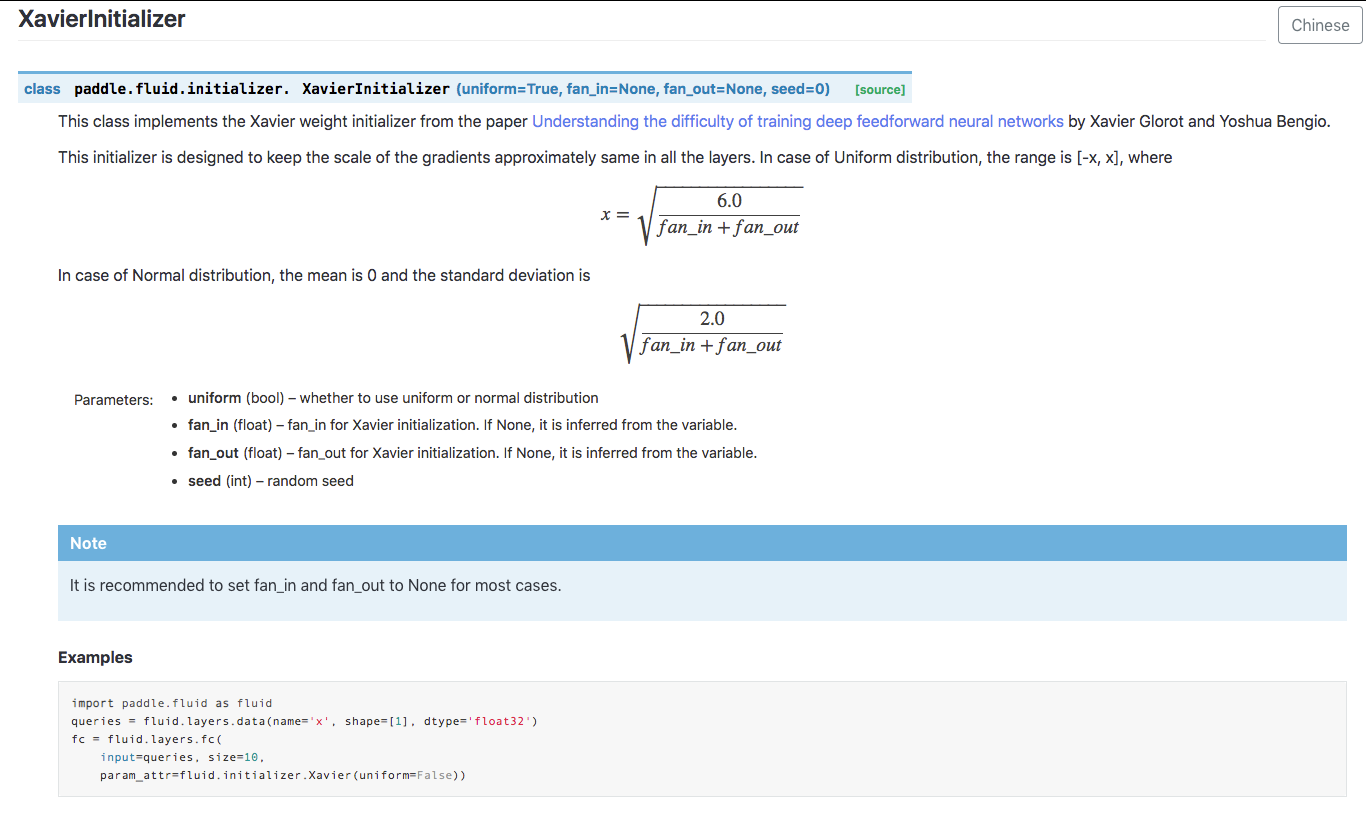Click the 'class' keyword in the signature
1366x813 pixels.
(x=42, y=89)
